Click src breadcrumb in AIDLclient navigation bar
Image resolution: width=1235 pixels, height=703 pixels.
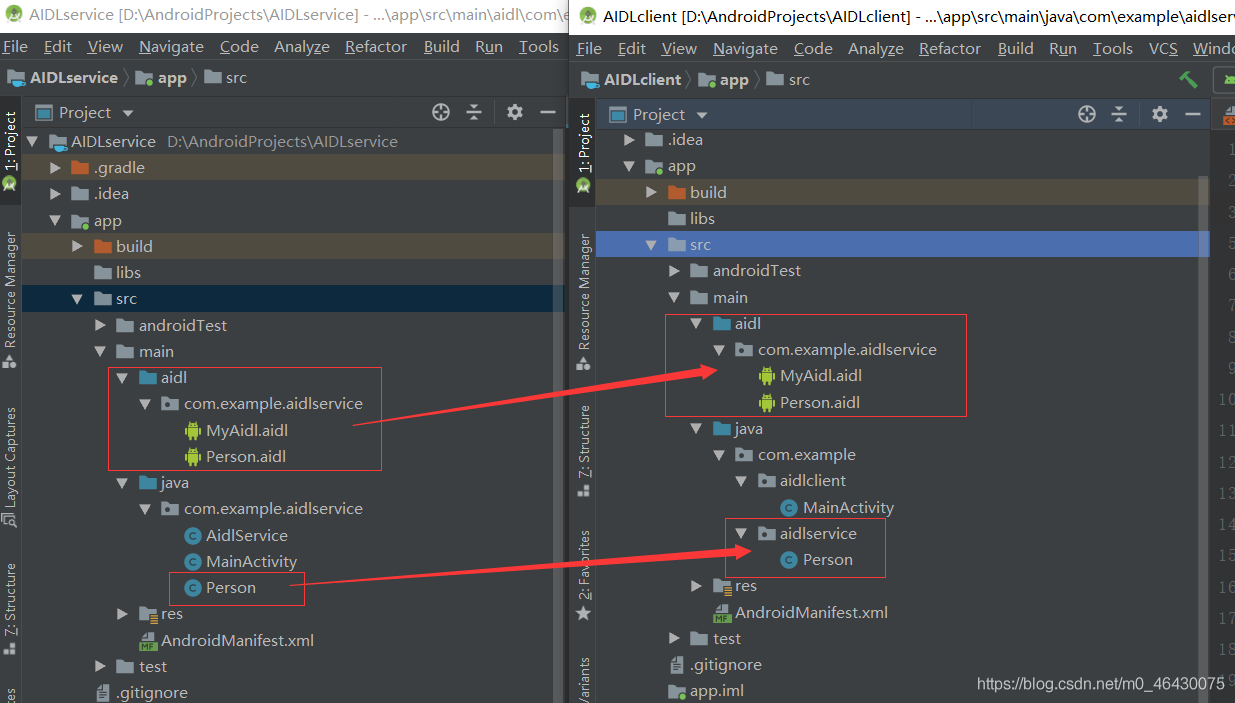(x=788, y=79)
